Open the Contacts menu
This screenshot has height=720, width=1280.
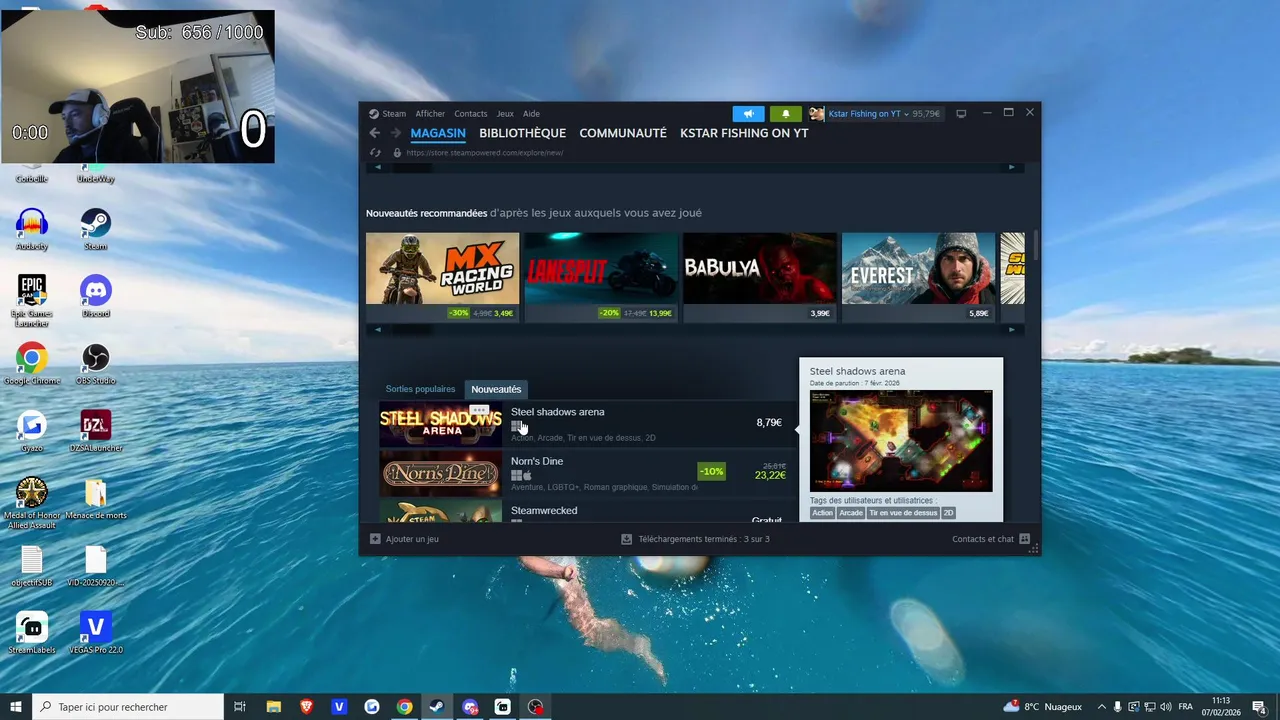coord(470,114)
